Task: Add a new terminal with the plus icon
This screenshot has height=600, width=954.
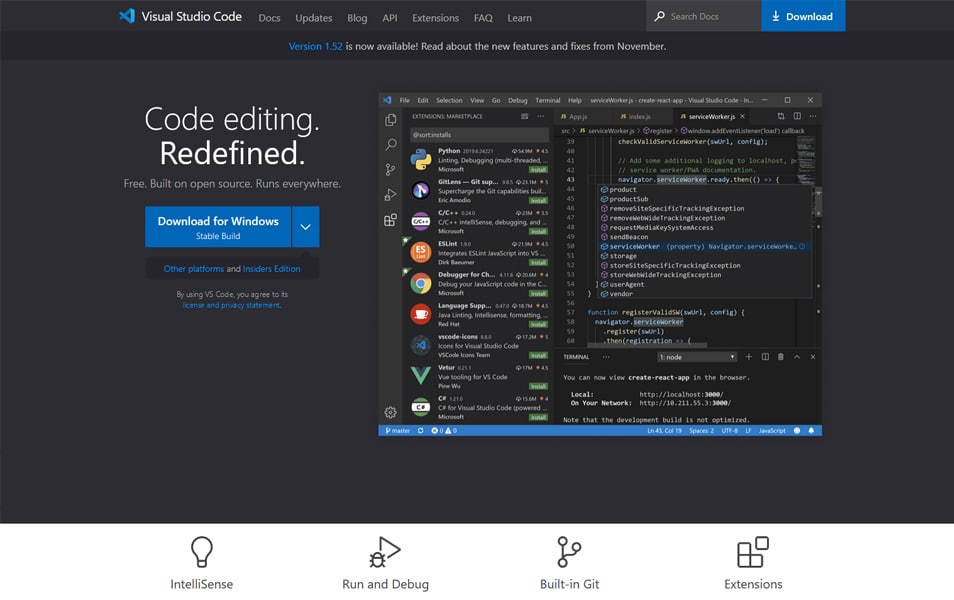Action: pyautogui.click(x=748, y=356)
